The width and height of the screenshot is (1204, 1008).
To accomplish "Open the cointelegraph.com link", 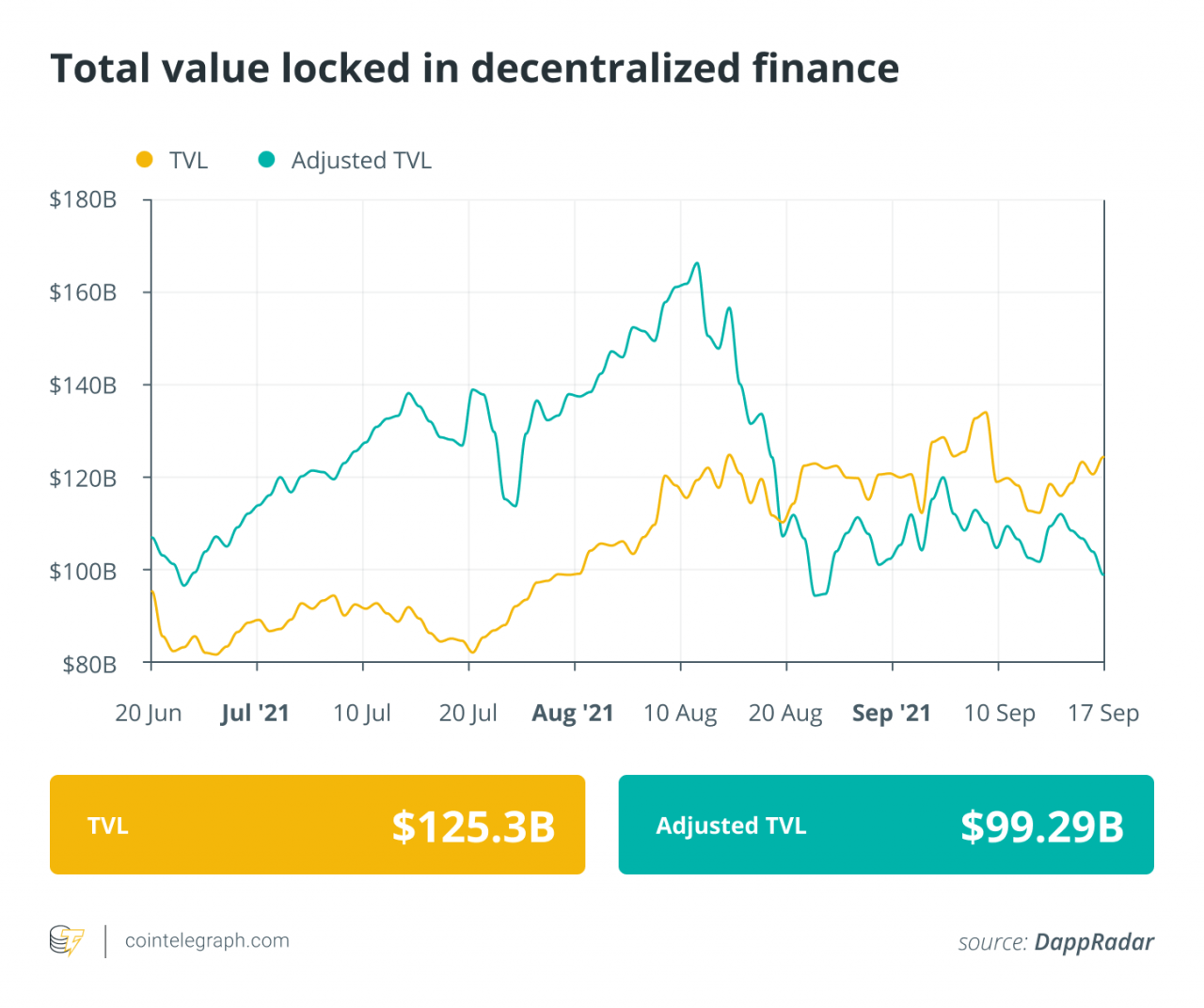I will click(207, 940).
